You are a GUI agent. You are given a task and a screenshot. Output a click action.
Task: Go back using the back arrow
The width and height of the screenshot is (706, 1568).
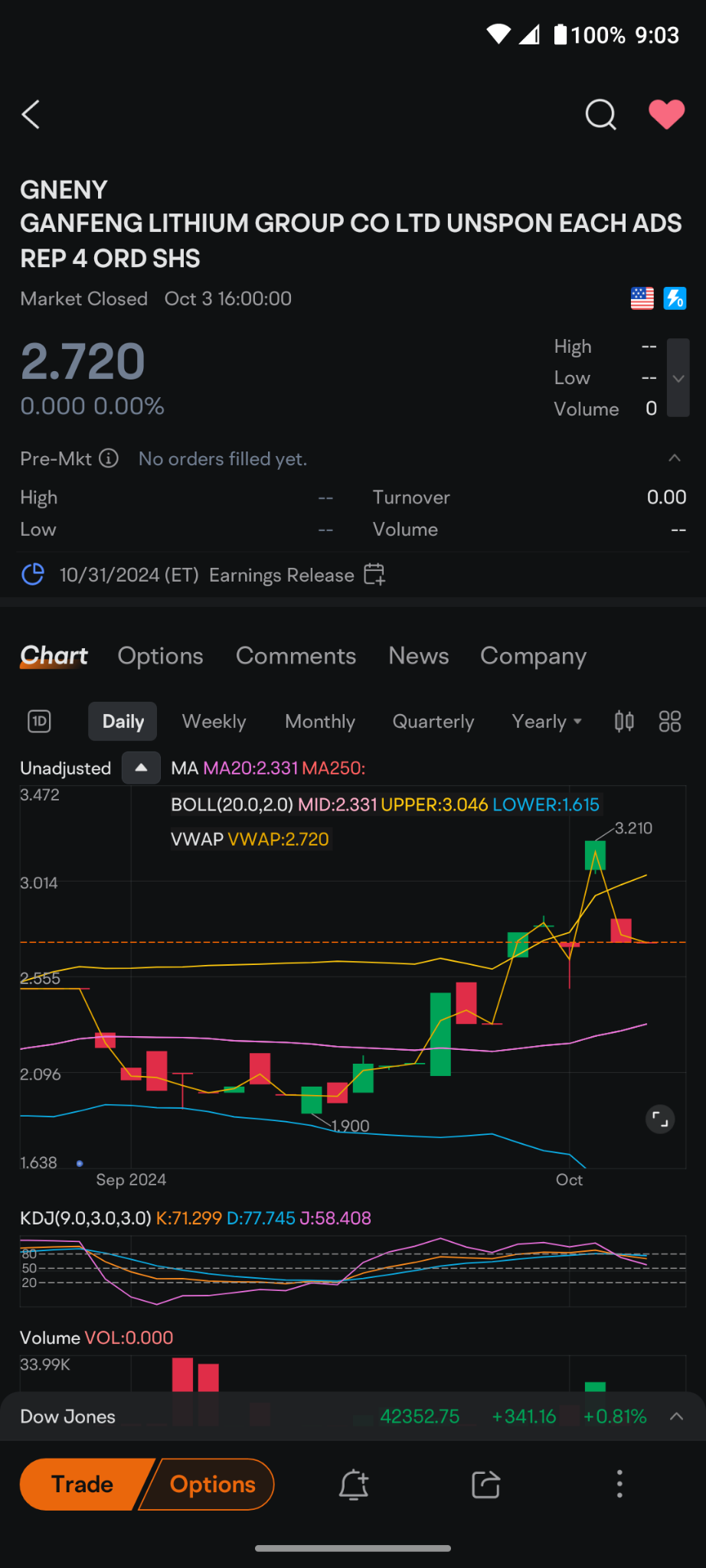coord(31,115)
